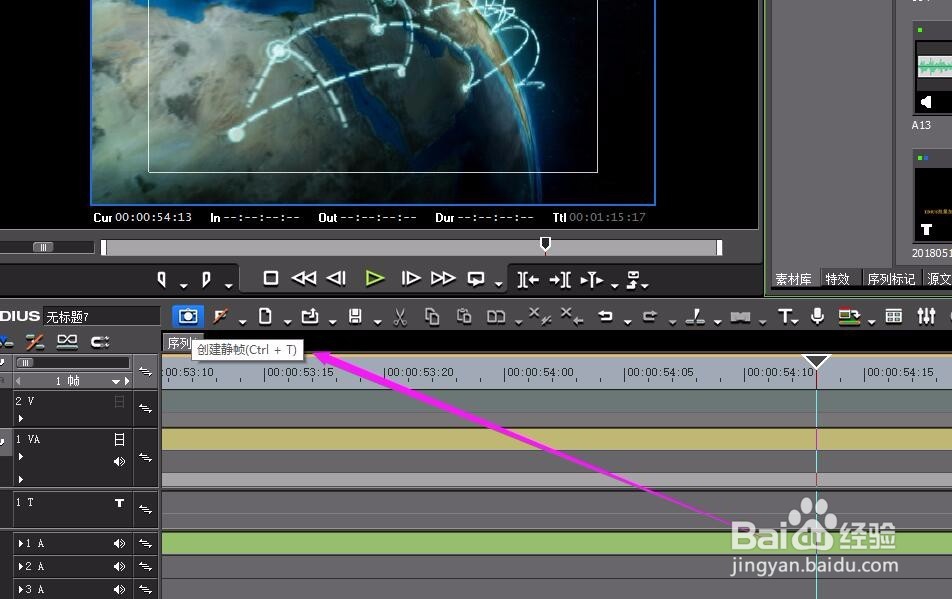
Task: Mute audio on track 1 VA
Action: 120,462
